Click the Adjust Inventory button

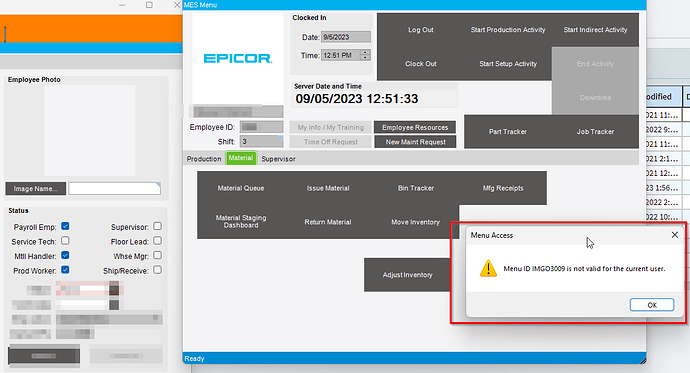407,275
